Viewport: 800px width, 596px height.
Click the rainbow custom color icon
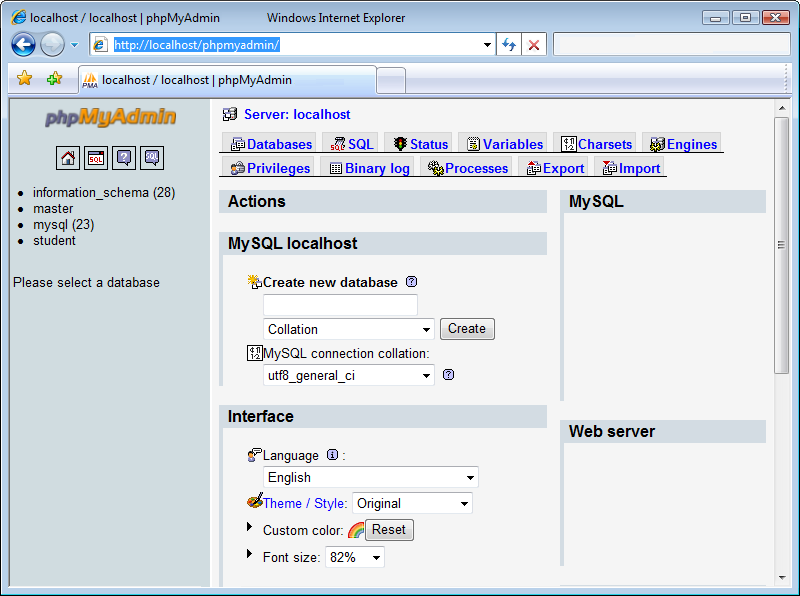pos(356,530)
